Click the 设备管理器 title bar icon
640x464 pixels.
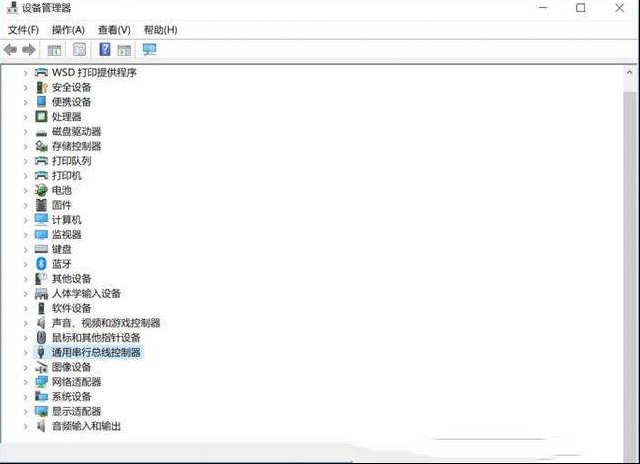tap(12, 8)
